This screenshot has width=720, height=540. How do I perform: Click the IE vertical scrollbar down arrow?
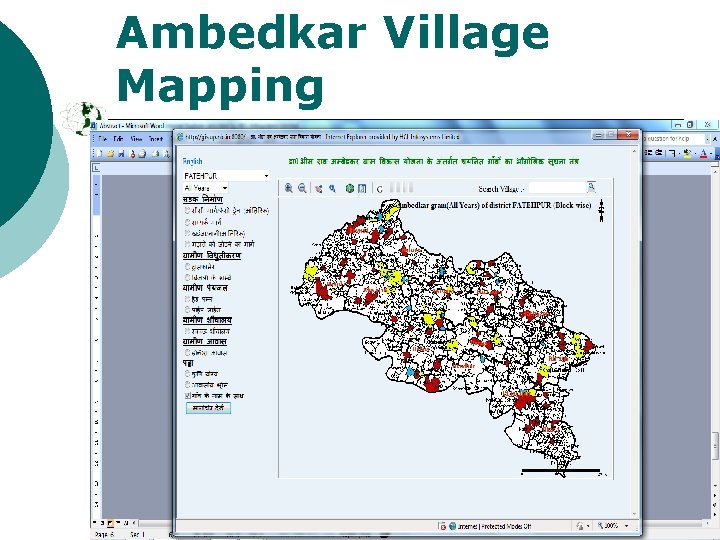tap(635, 515)
